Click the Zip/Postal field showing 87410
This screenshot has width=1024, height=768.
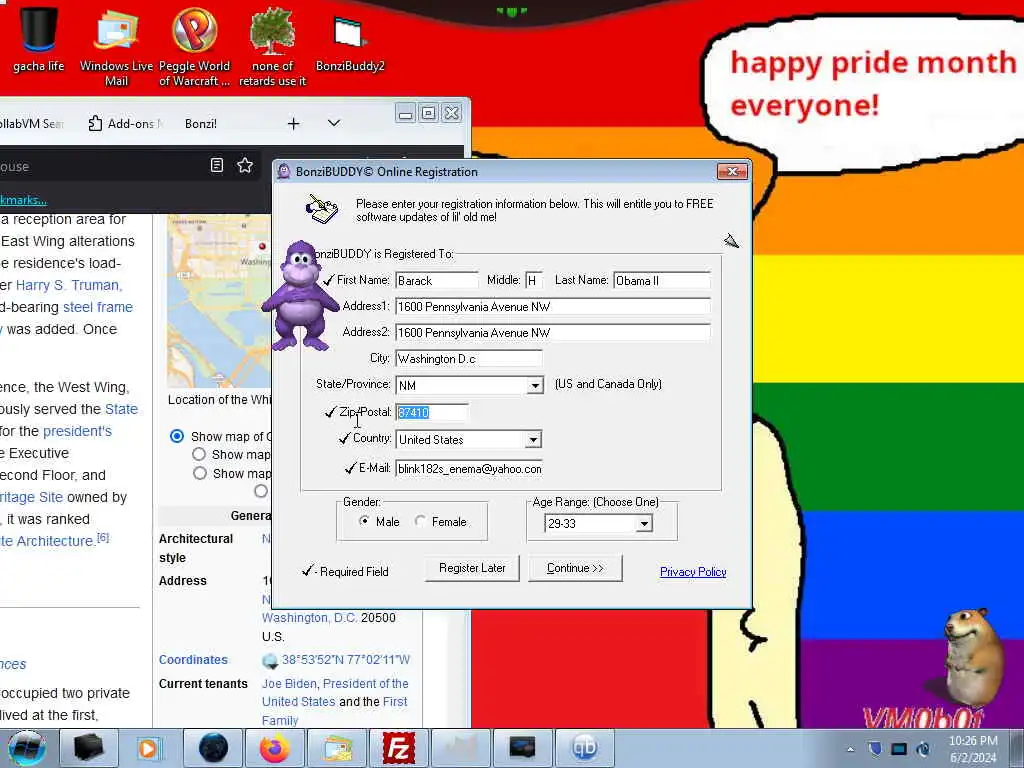click(x=431, y=412)
